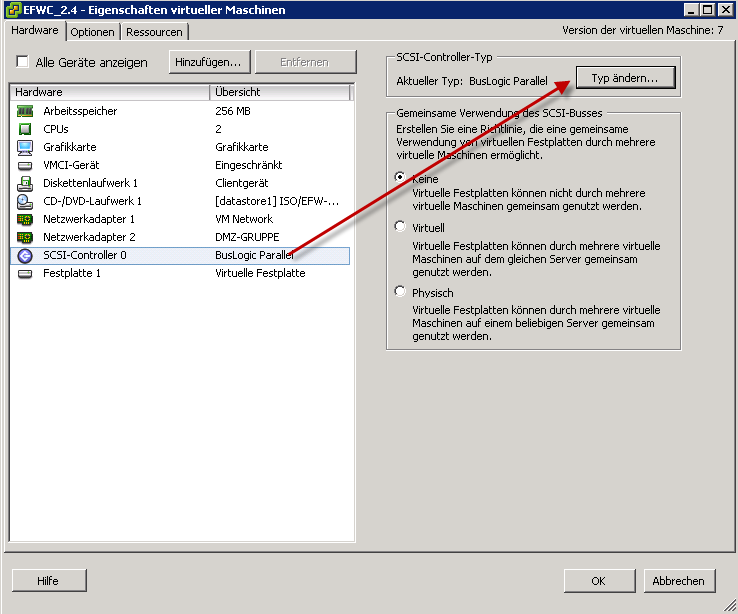738x614 pixels.
Task: Click the Abbrechen button
Action: (678, 580)
